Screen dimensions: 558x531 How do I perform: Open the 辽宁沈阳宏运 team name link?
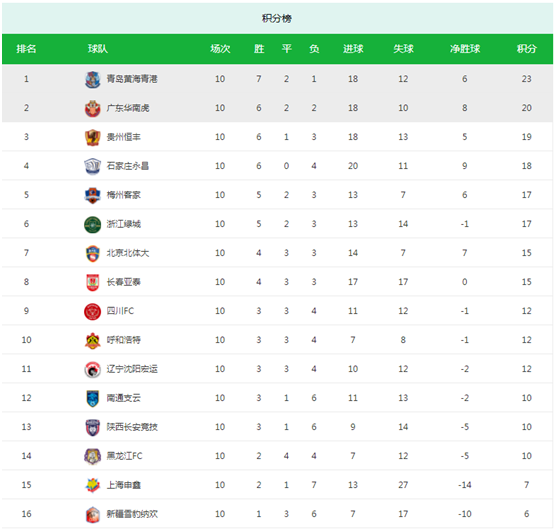[x=132, y=369]
